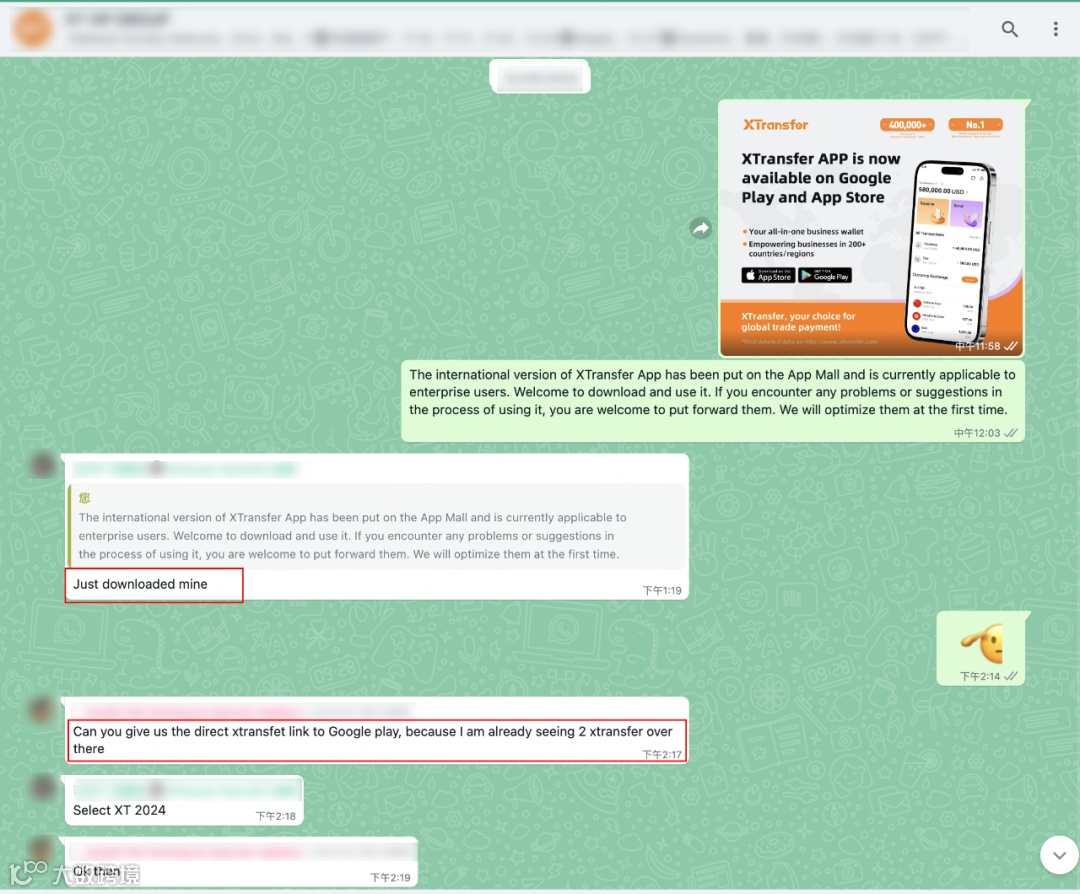Image resolution: width=1080 pixels, height=894 pixels.
Task: Click the 'No.1' badge in the promo image
Action: (x=975, y=125)
